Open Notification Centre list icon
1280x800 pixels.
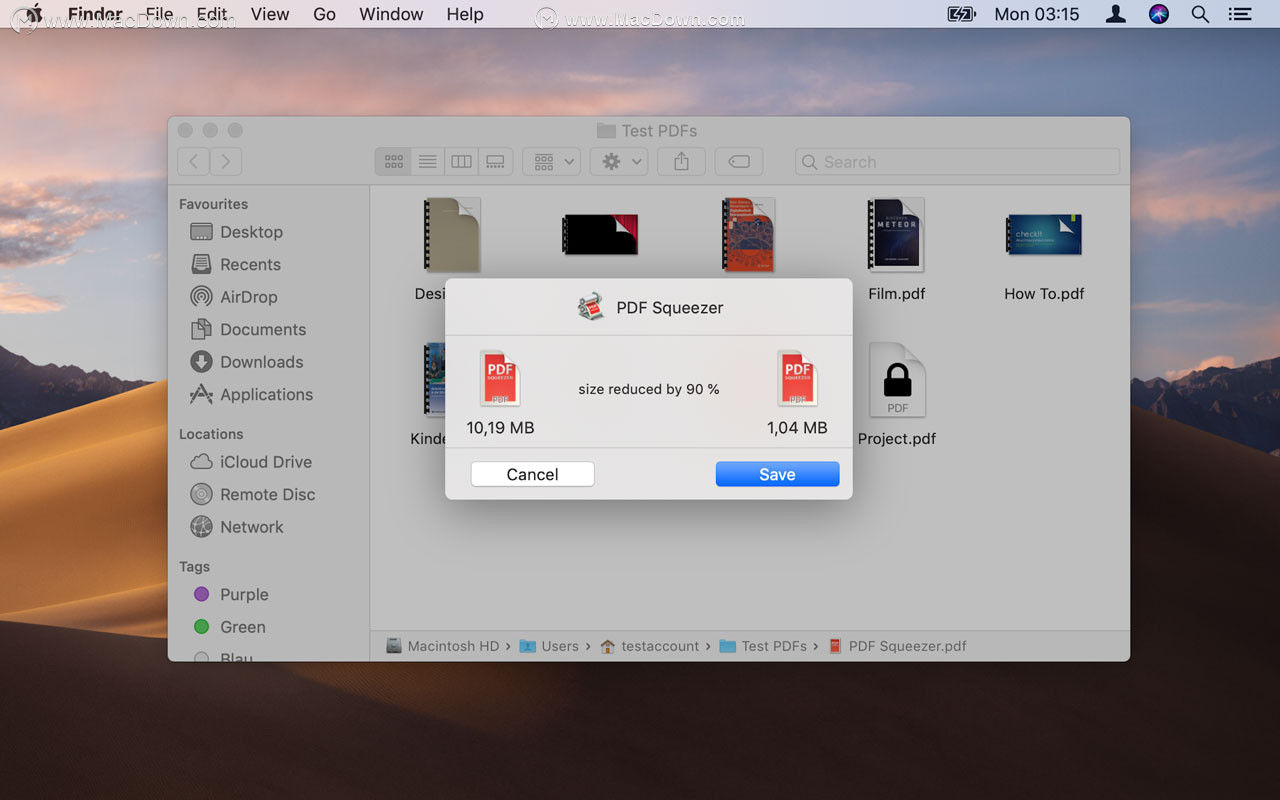point(1240,14)
